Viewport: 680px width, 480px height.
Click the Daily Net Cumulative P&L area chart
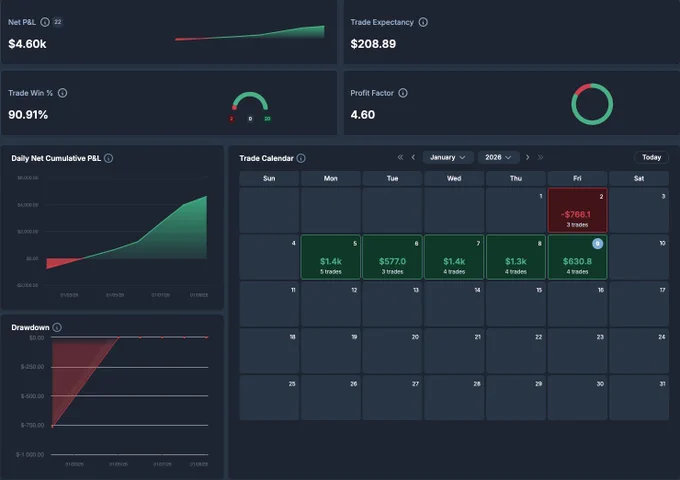(x=127, y=232)
